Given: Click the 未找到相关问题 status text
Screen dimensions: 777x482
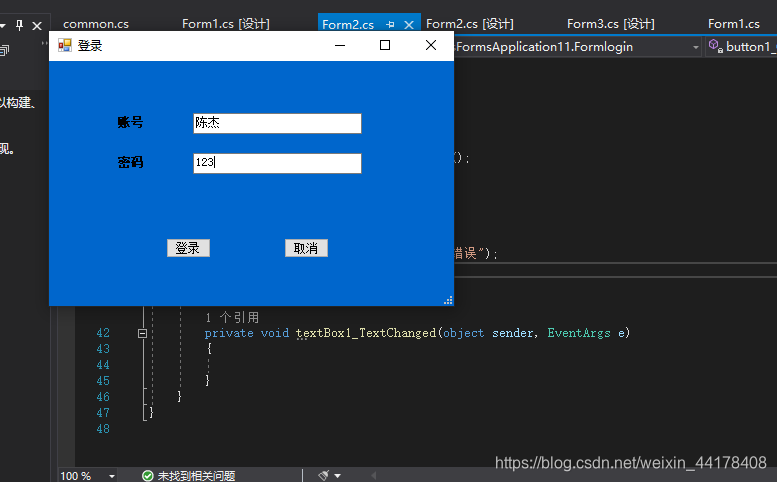Looking at the screenshot, I should pyautogui.click(x=196, y=476).
